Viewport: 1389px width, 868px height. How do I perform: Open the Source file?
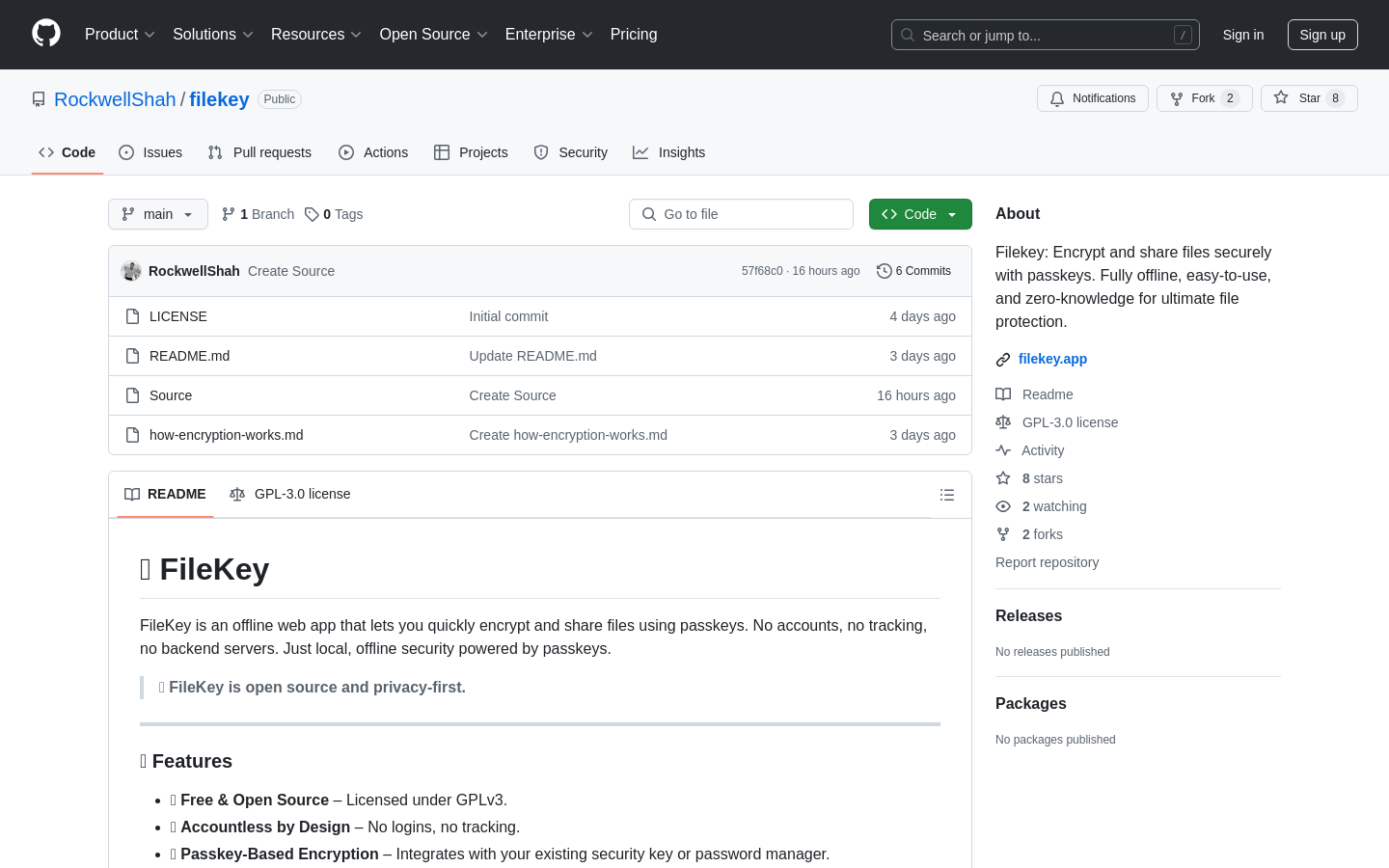(x=171, y=395)
